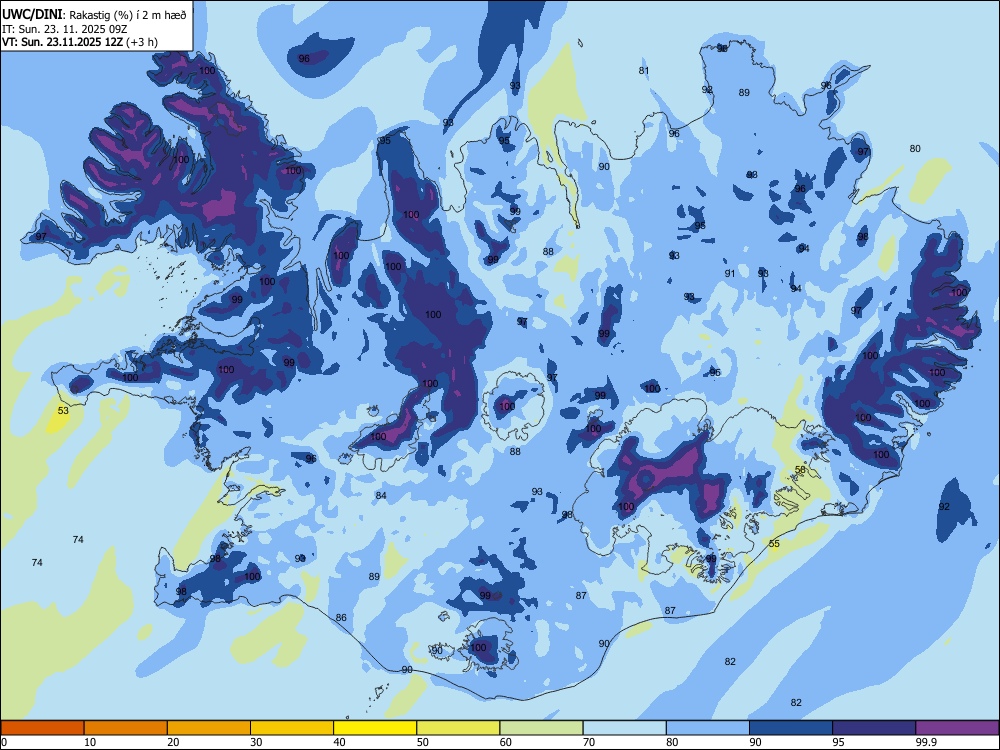Click the legend scale label 70
Screen dimensions: 1000x750
589,742
